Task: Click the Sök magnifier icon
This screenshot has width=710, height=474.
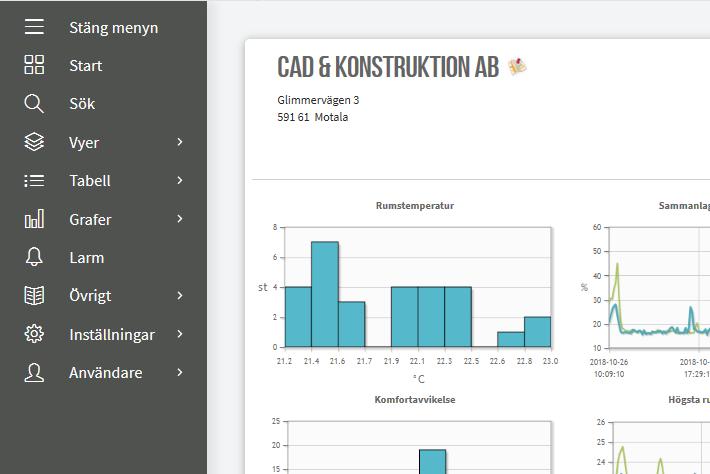Action: (34, 104)
